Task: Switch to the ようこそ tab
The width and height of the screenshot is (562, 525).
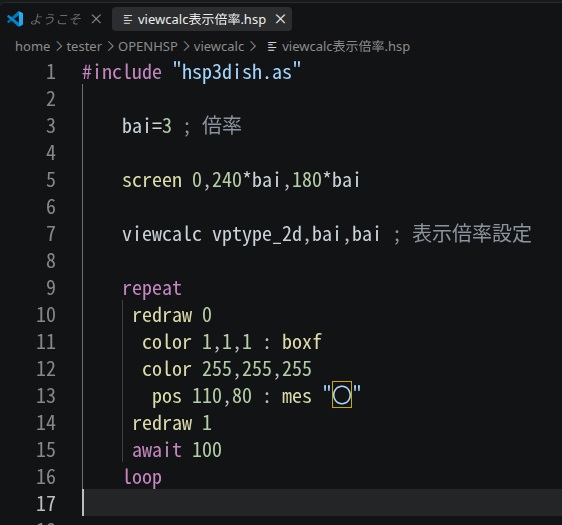Action: (56, 19)
